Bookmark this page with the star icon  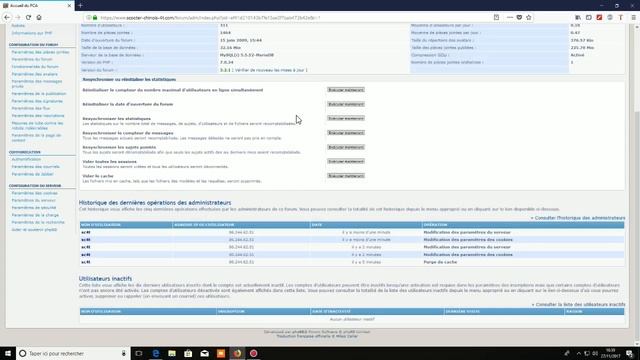tap(529, 18)
